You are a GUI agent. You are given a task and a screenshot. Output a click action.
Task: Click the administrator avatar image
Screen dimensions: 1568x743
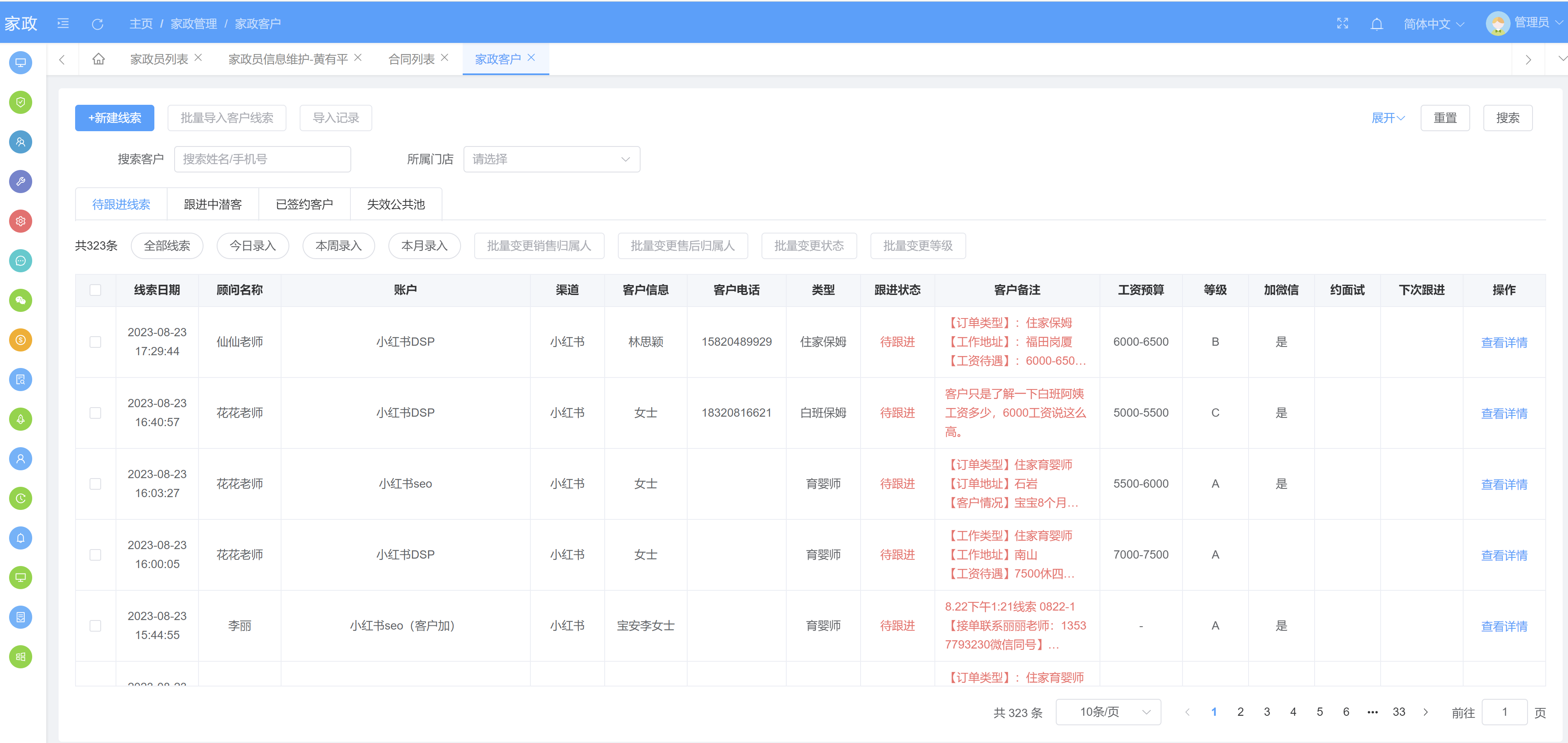click(x=1497, y=24)
